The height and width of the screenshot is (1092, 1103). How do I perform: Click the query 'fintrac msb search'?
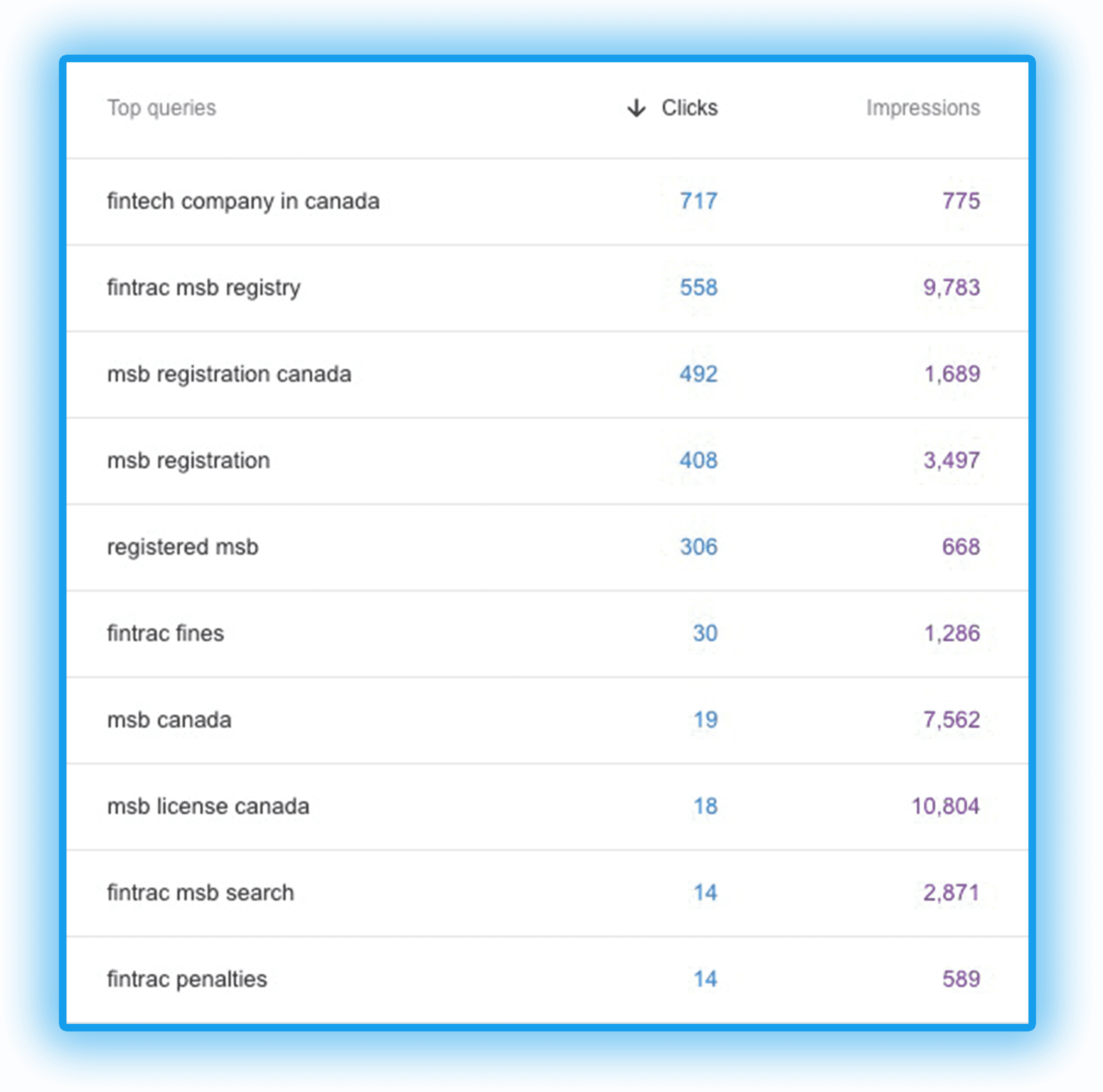[200, 893]
